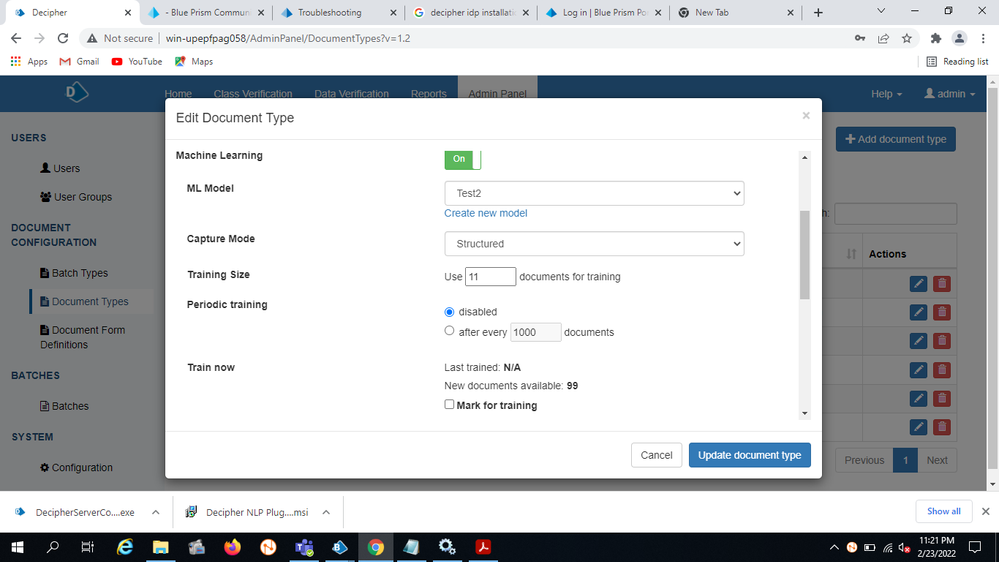
Task: Click the browser reload icon
Action: [62, 38]
